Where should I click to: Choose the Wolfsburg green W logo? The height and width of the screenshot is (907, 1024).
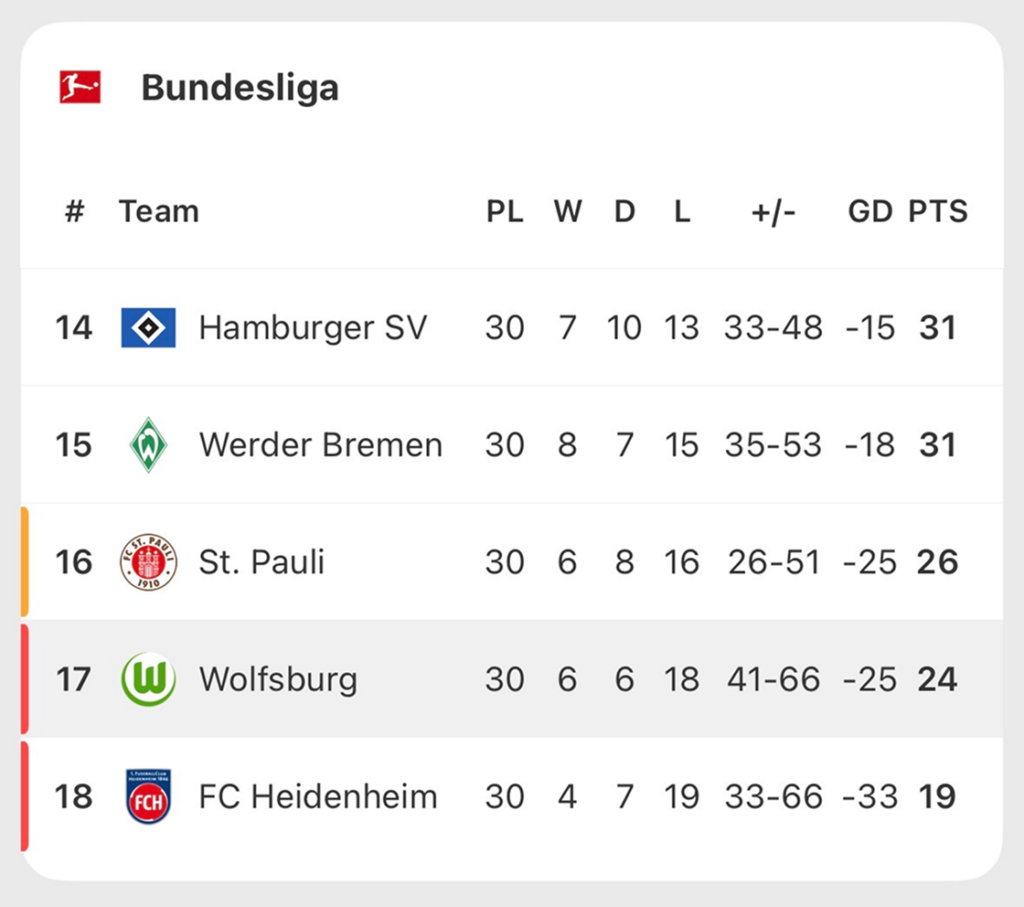click(x=148, y=679)
